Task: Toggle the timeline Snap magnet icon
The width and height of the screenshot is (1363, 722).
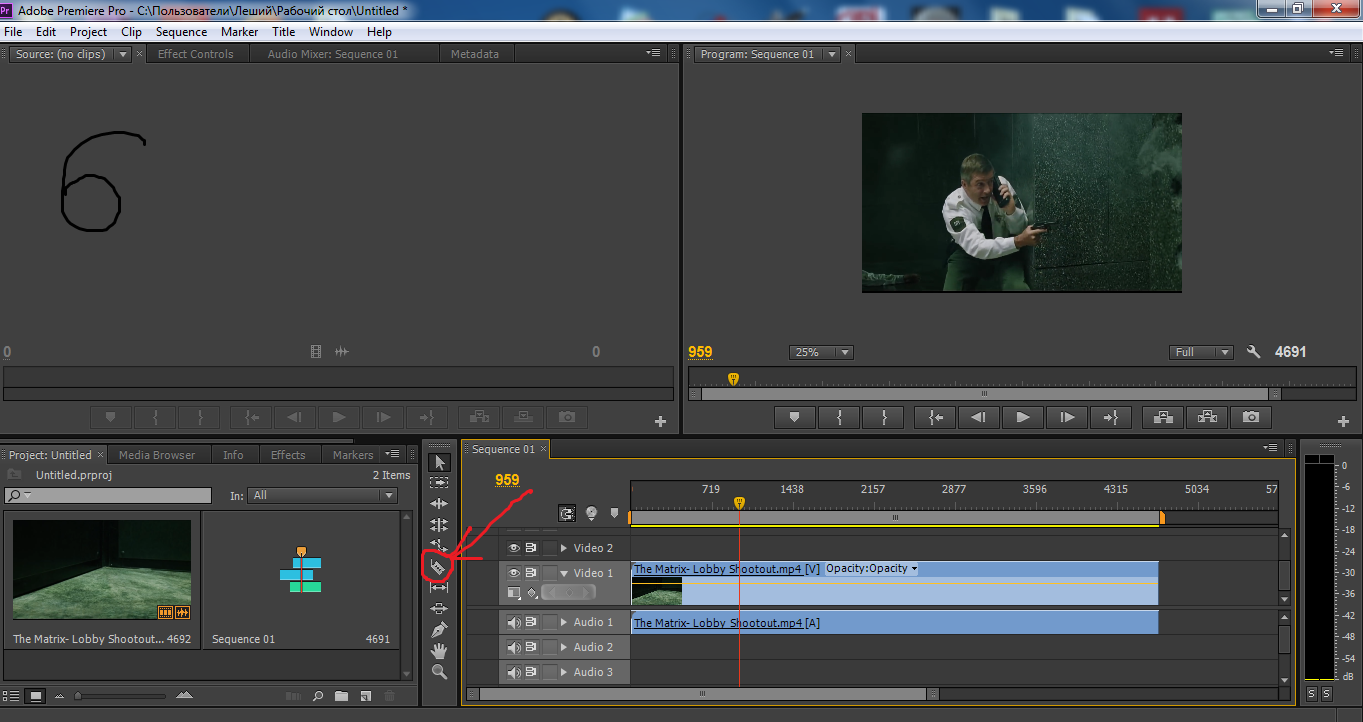Action: click(x=567, y=513)
